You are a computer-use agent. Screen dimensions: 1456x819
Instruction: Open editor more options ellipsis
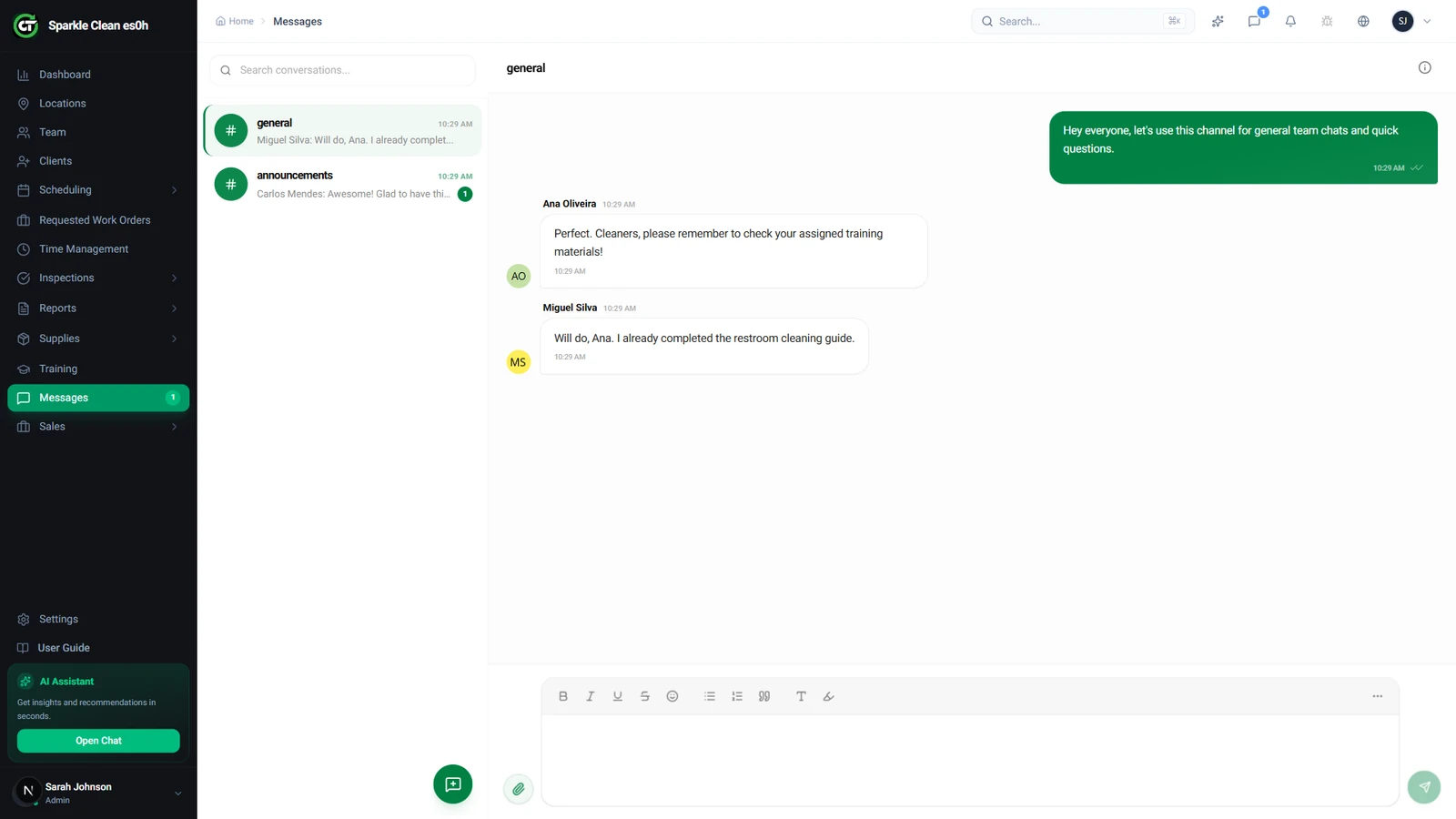pos(1378,696)
